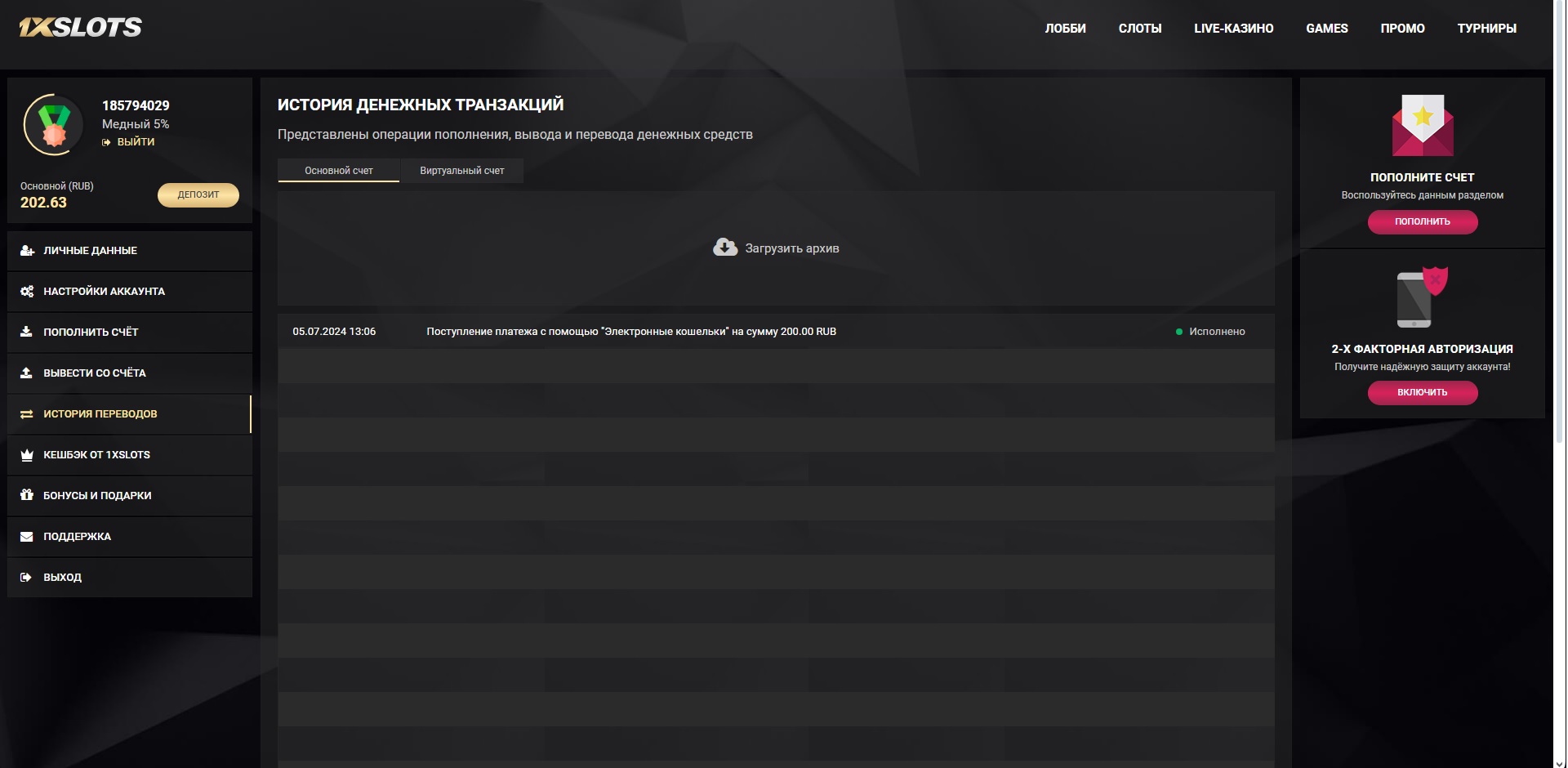
Task: Open the LIVE-КАЗИНО menu
Action: tap(1233, 29)
